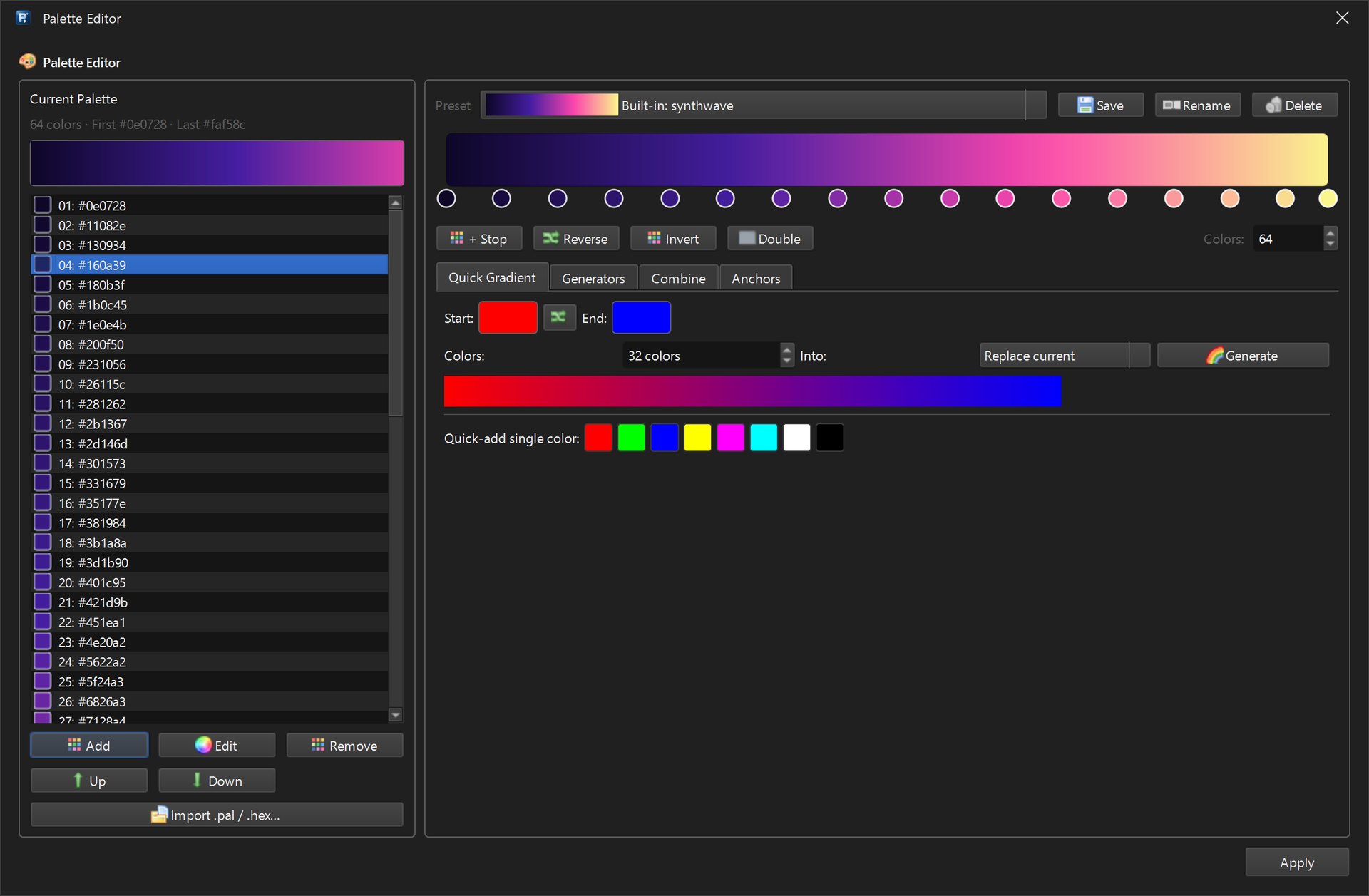Click the Generate button

click(1243, 356)
